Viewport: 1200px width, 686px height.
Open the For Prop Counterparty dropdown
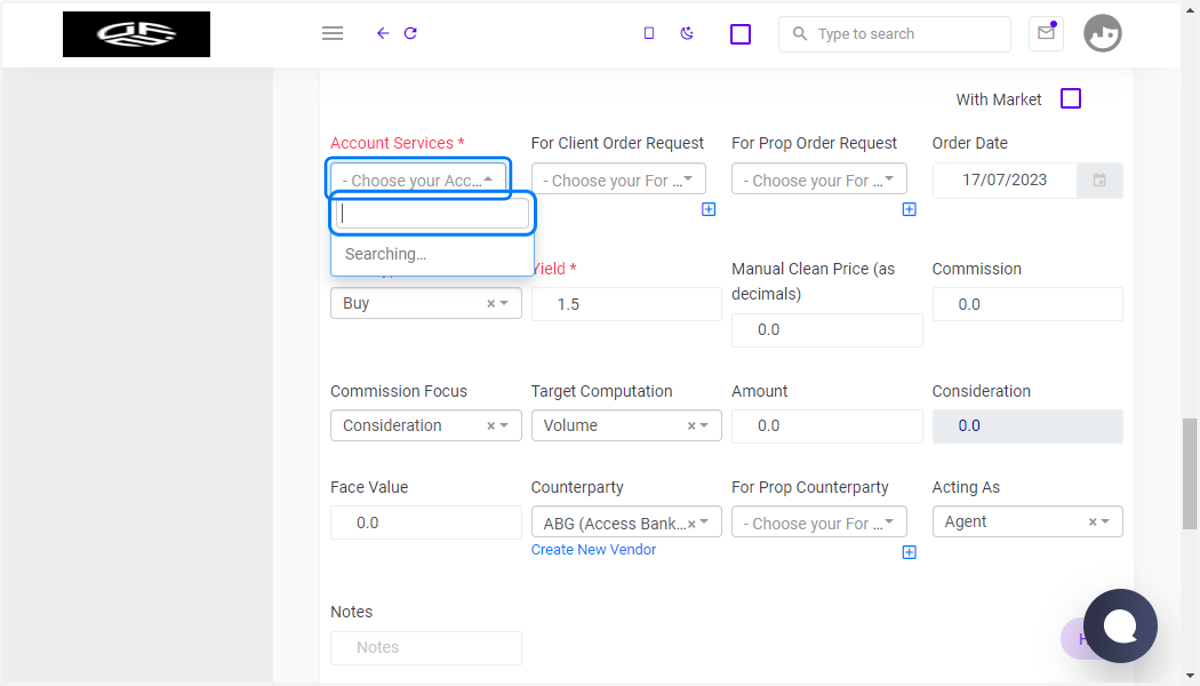coord(819,523)
